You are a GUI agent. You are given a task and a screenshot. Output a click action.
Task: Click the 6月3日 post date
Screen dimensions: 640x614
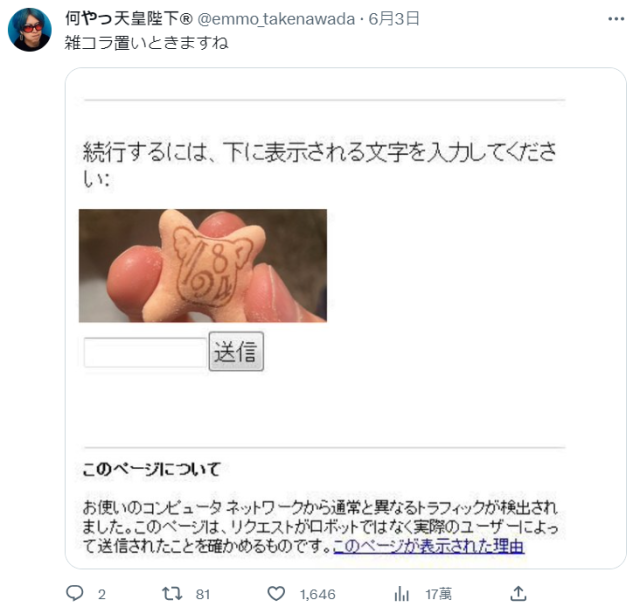(x=394, y=19)
